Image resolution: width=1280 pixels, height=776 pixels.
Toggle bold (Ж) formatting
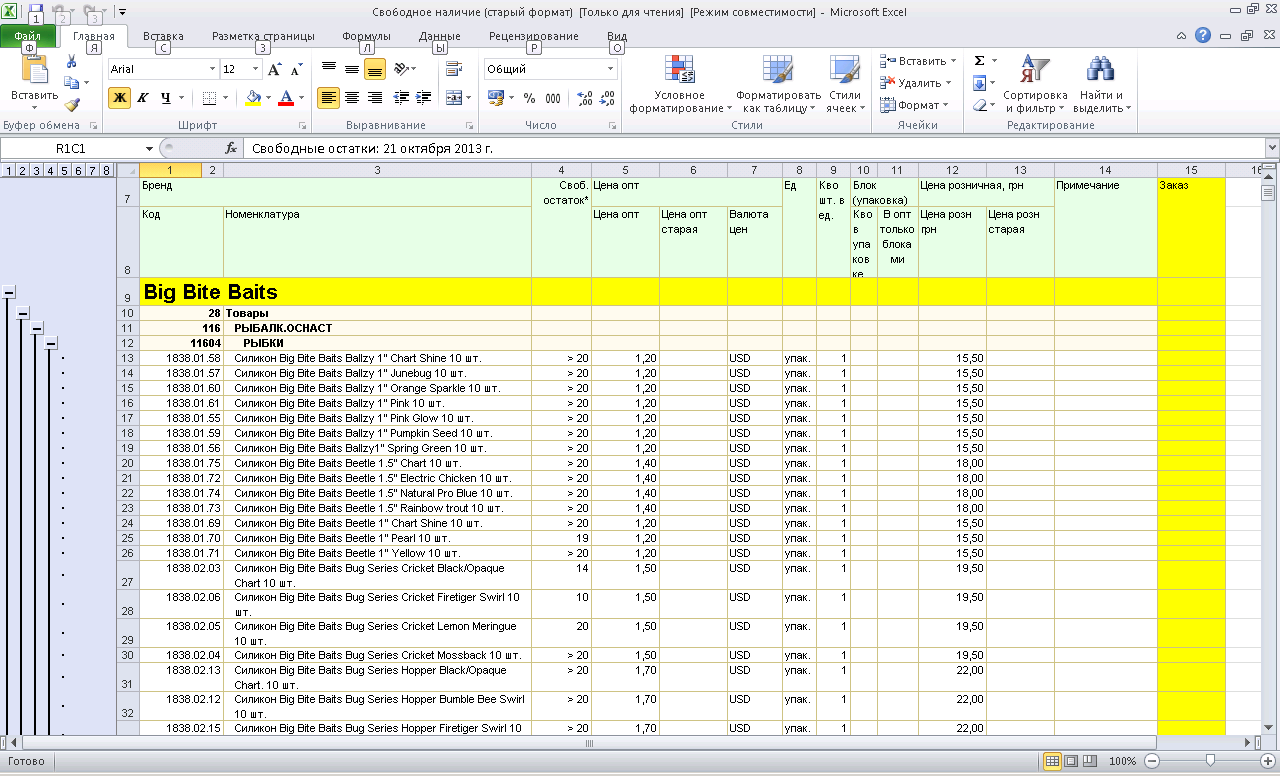pos(120,98)
